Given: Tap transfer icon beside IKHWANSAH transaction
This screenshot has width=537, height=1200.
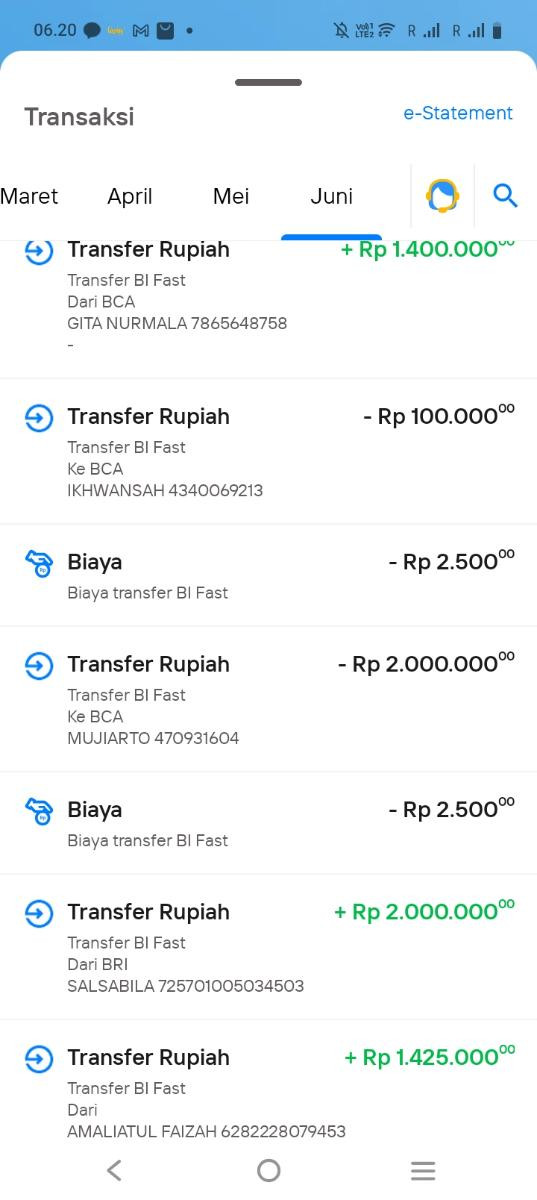Looking at the screenshot, I should [39, 418].
